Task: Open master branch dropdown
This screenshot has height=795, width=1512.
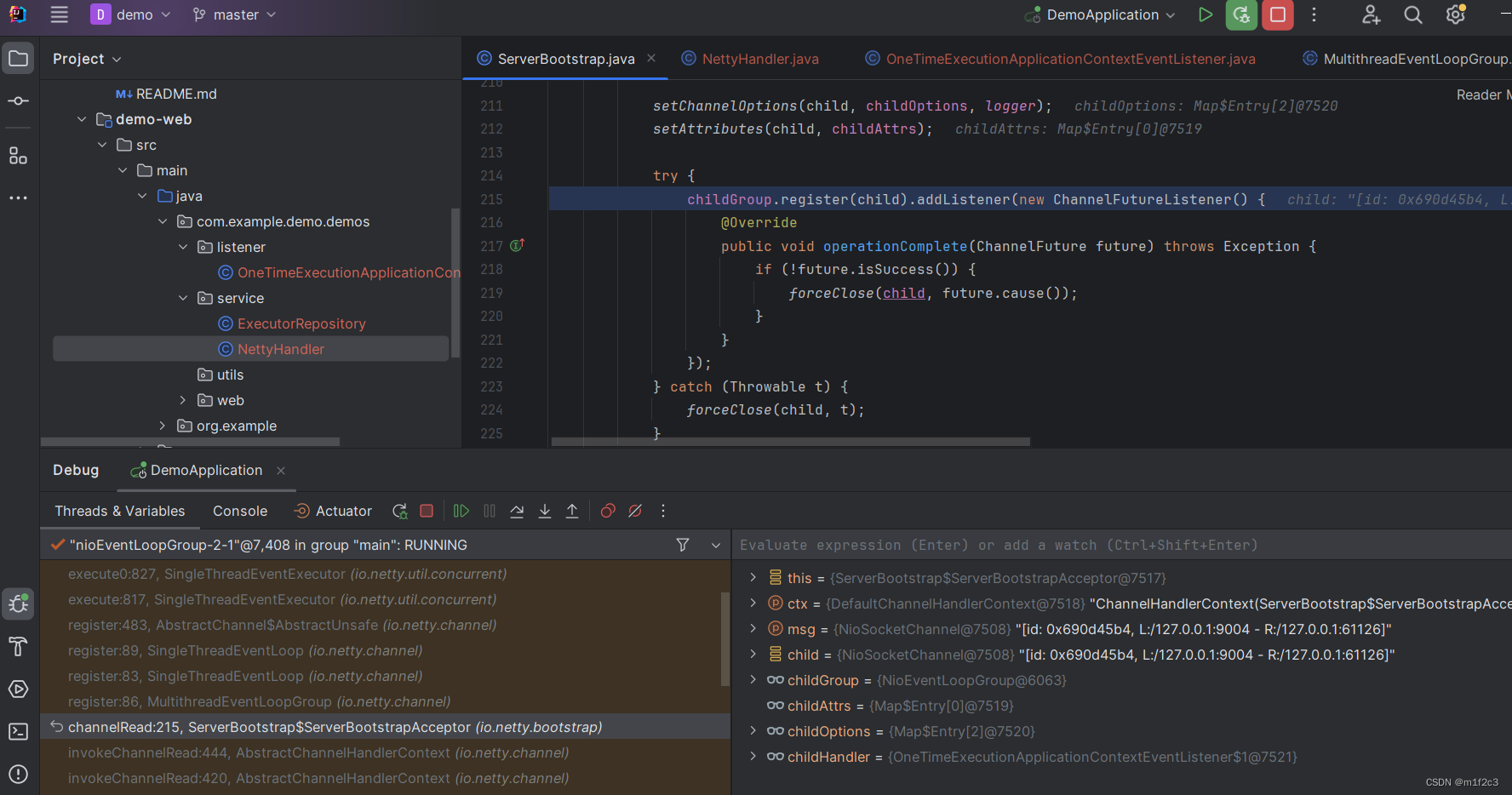Action: click(234, 14)
